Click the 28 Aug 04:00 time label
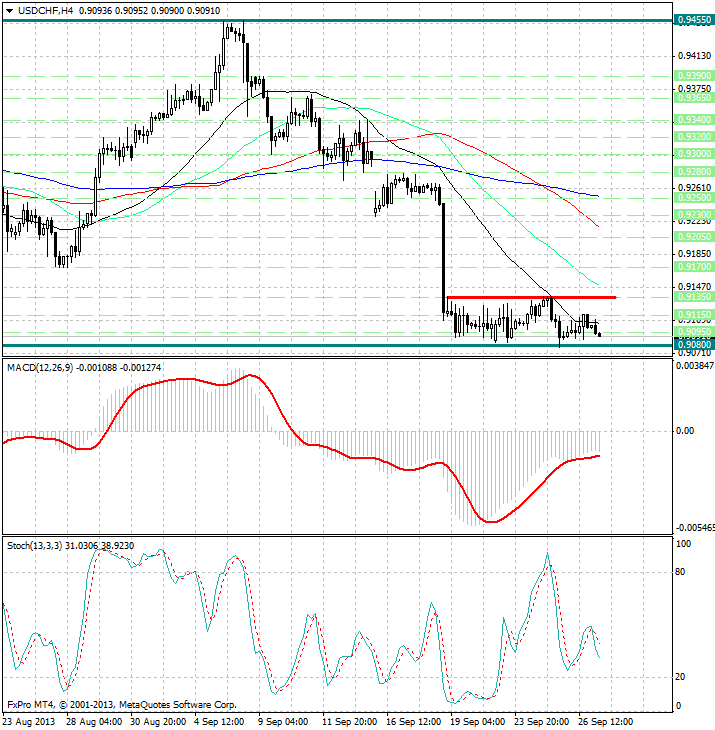The height and width of the screenshot is (730, 715). pos(94,722)
